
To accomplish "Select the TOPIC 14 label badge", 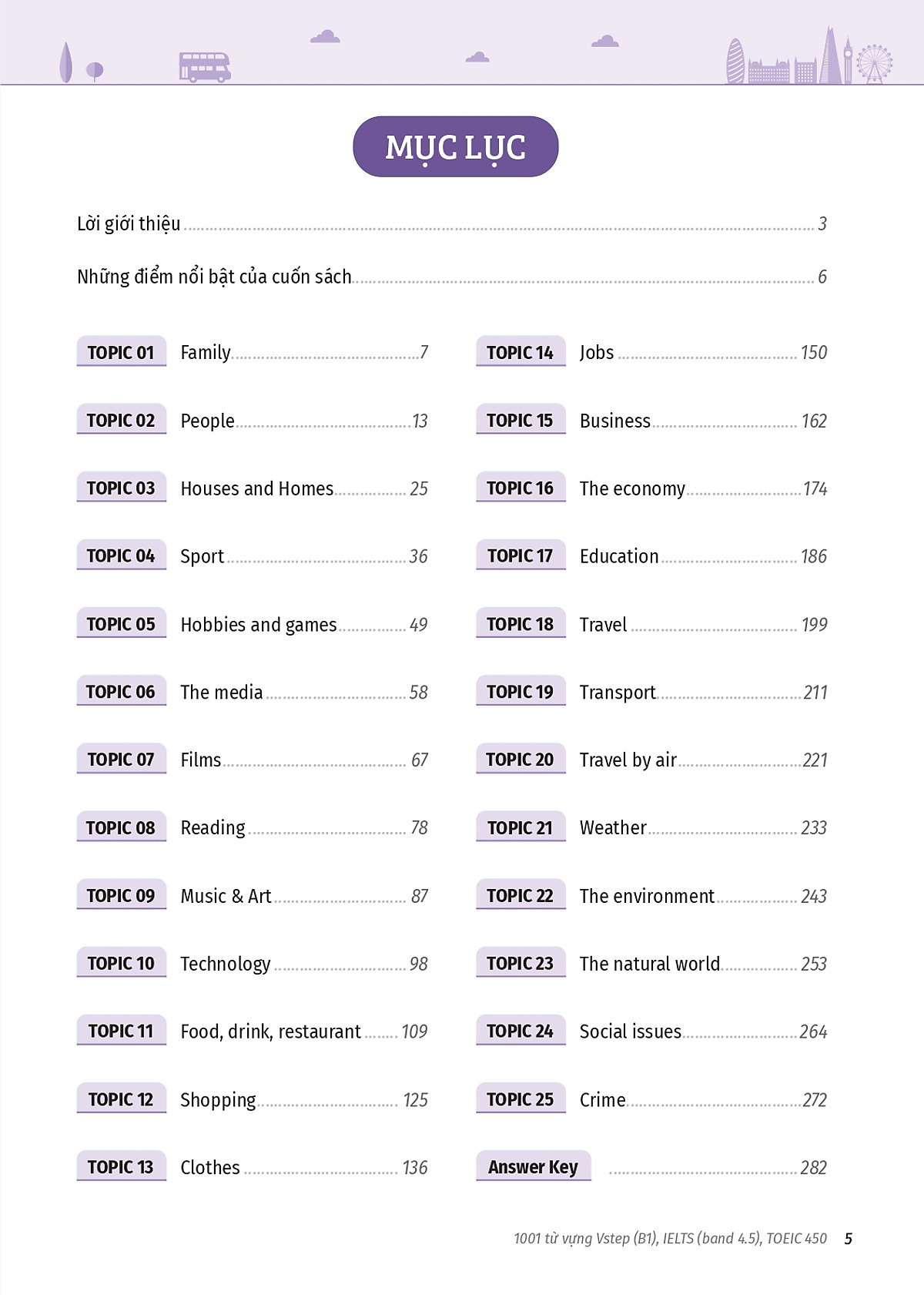I will coord(521,351).
